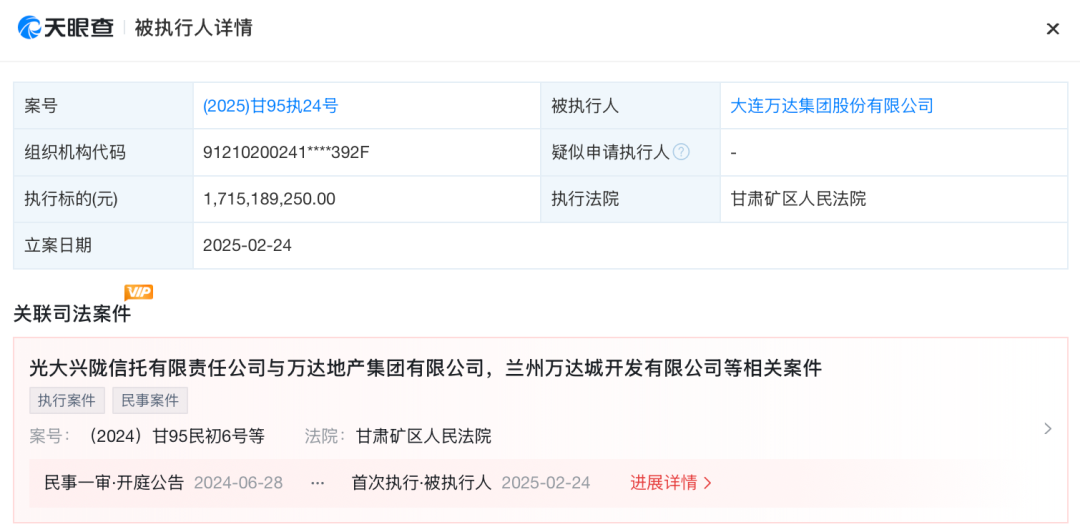
Task: Click the 执行法院 label cell
Action: [x=630, y=199]
